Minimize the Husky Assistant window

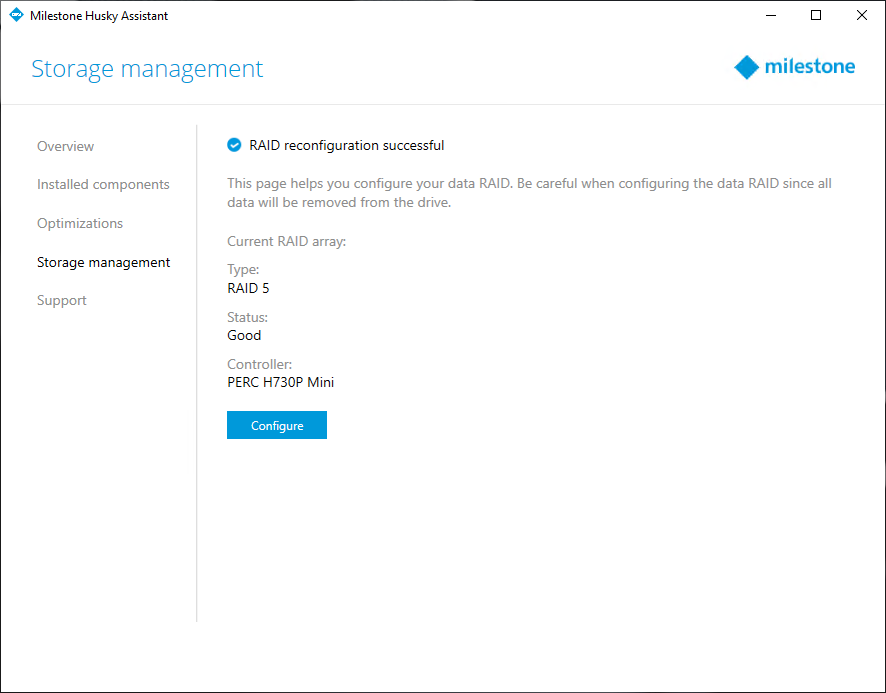pyautogui.click(x=771, y=15)
